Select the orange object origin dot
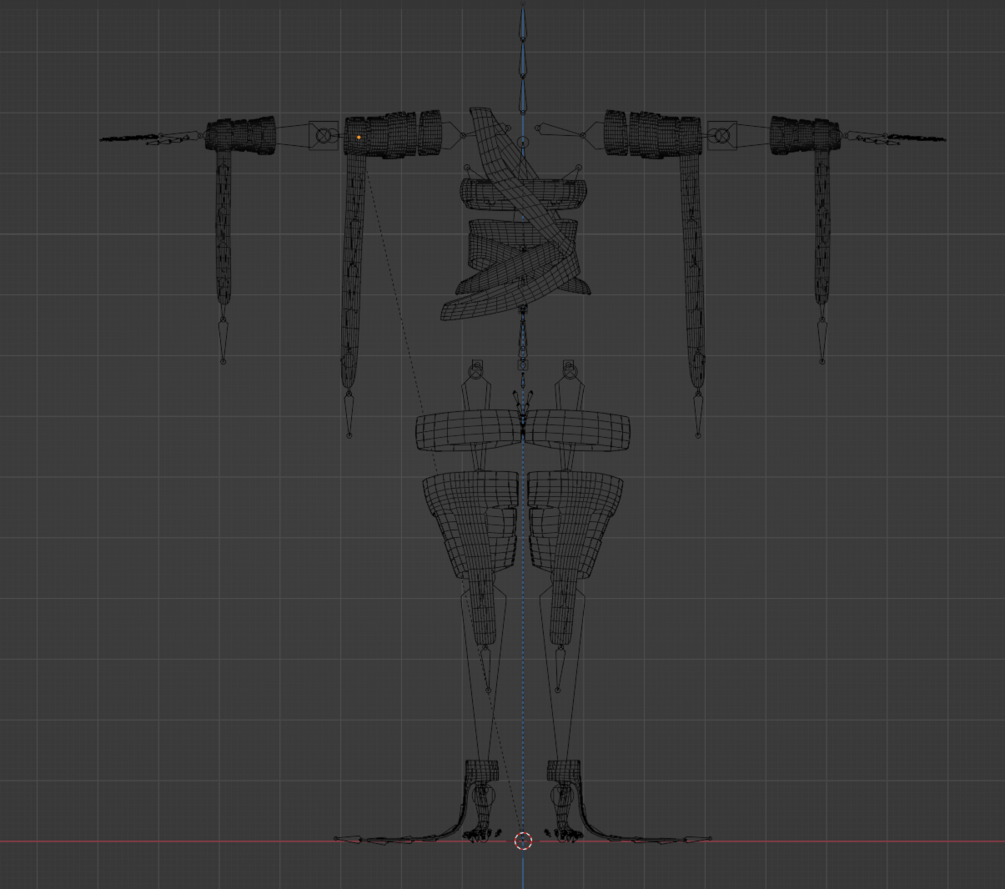This screenshot has width=1005, height=889. point(359,137)
